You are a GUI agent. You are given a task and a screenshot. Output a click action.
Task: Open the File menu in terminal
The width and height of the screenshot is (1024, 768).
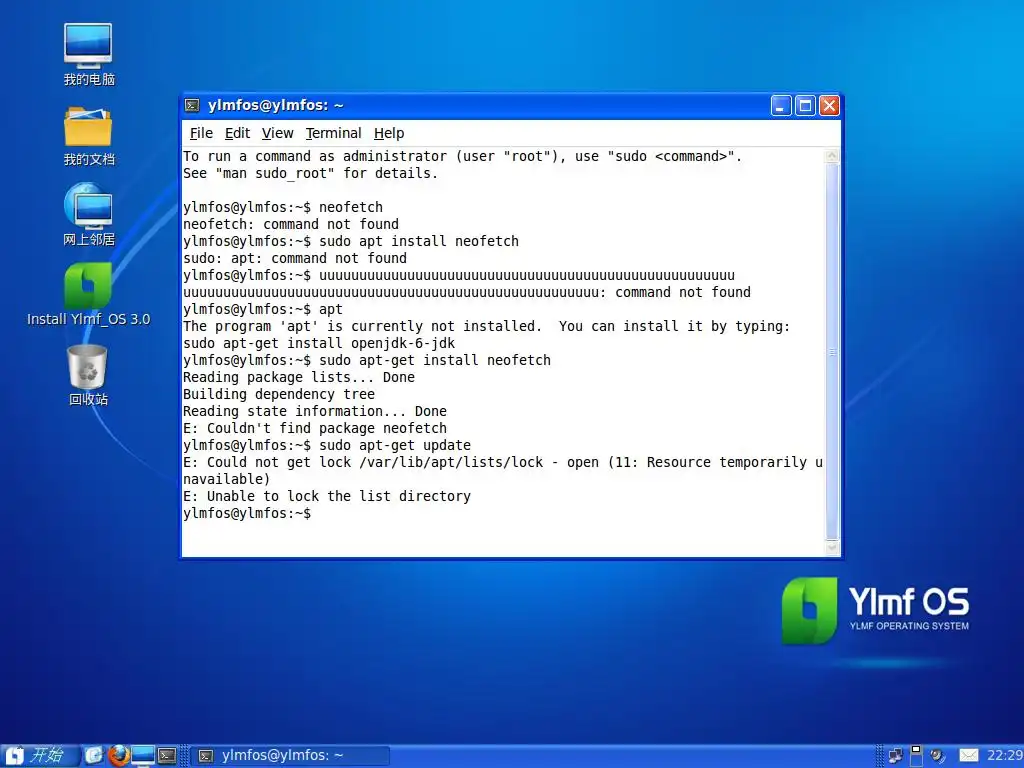[x=201, y=133]
